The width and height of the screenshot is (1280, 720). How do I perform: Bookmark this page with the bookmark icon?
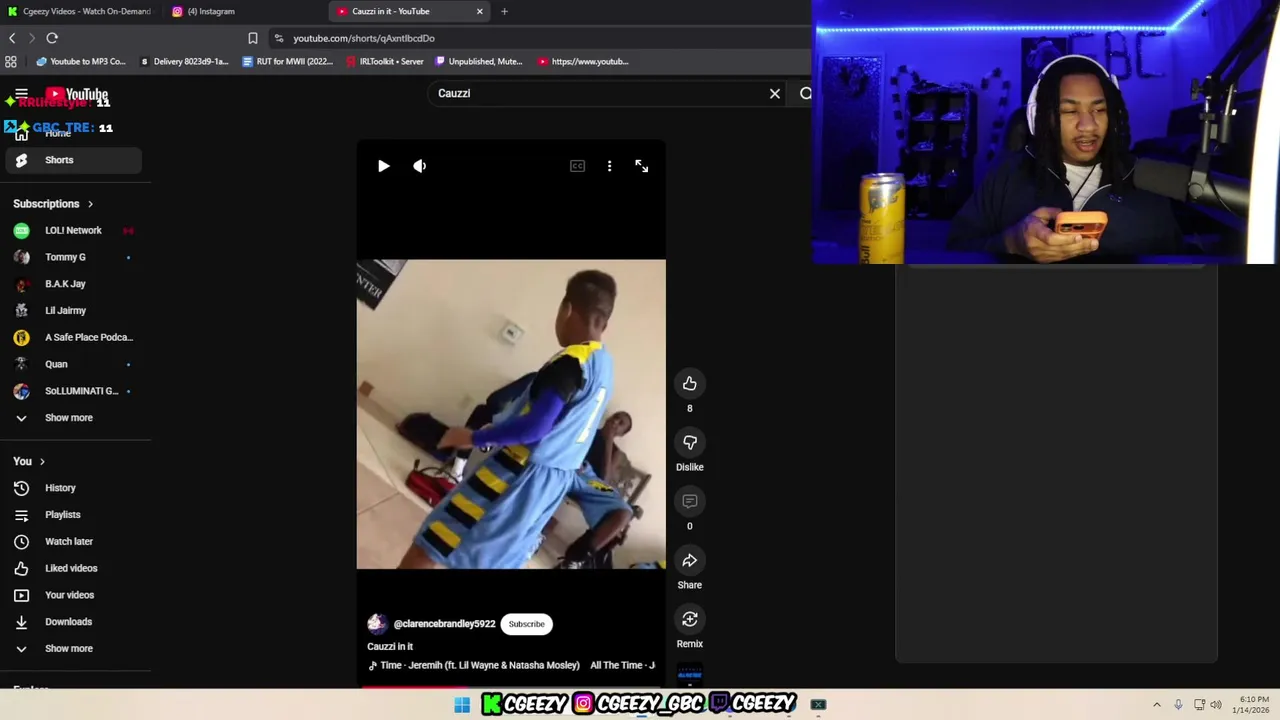(x=253, y=38)
